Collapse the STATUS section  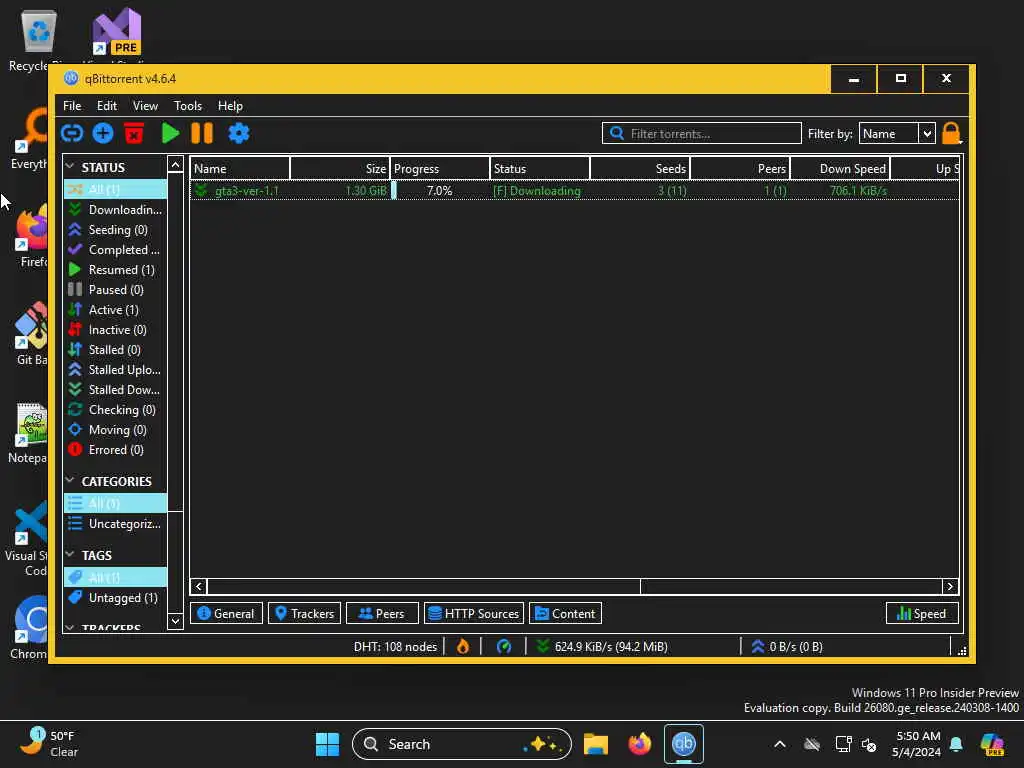pos(70,167)
